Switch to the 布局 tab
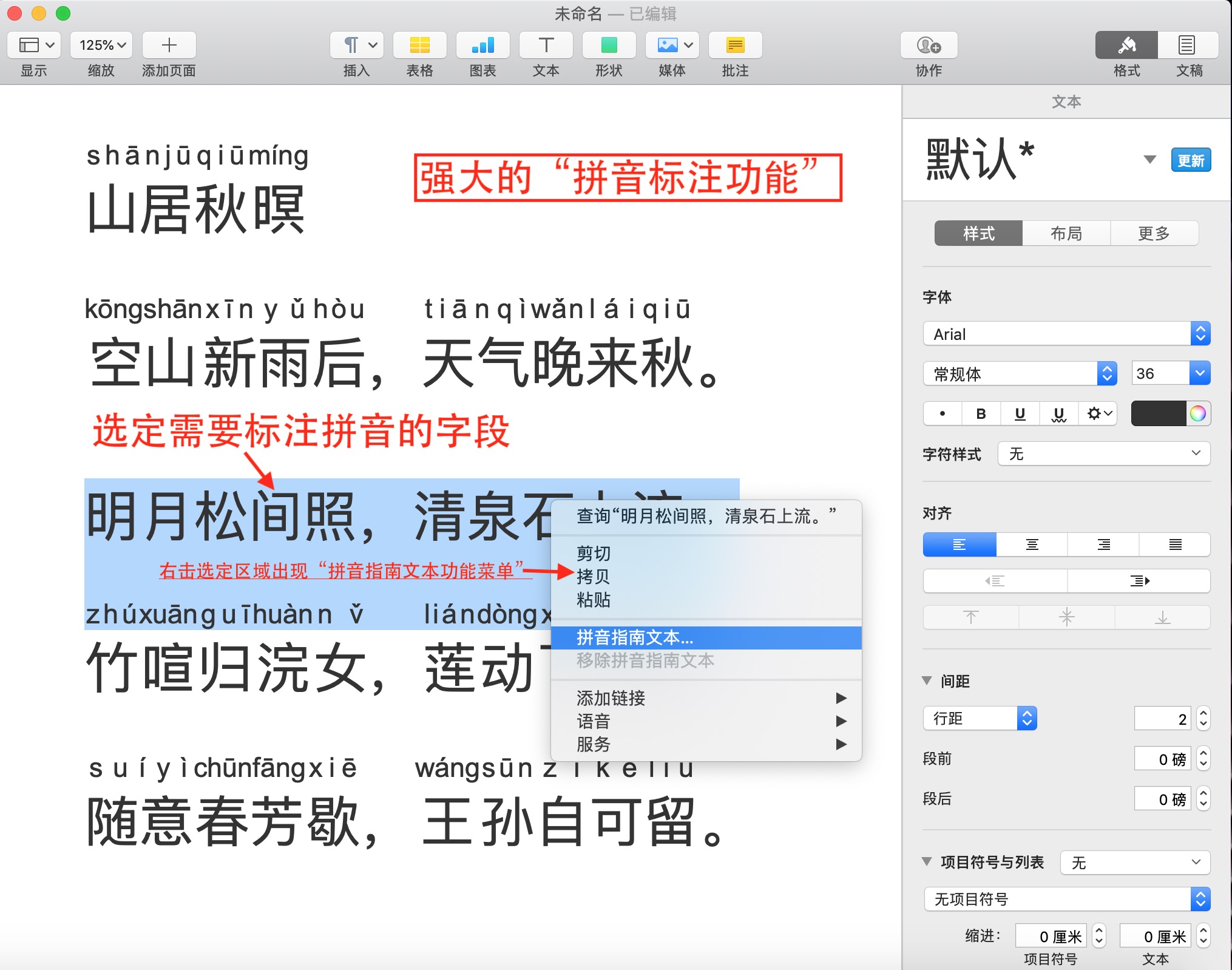The width and height of the screenshot is (1232, 970). point(1066,234)
